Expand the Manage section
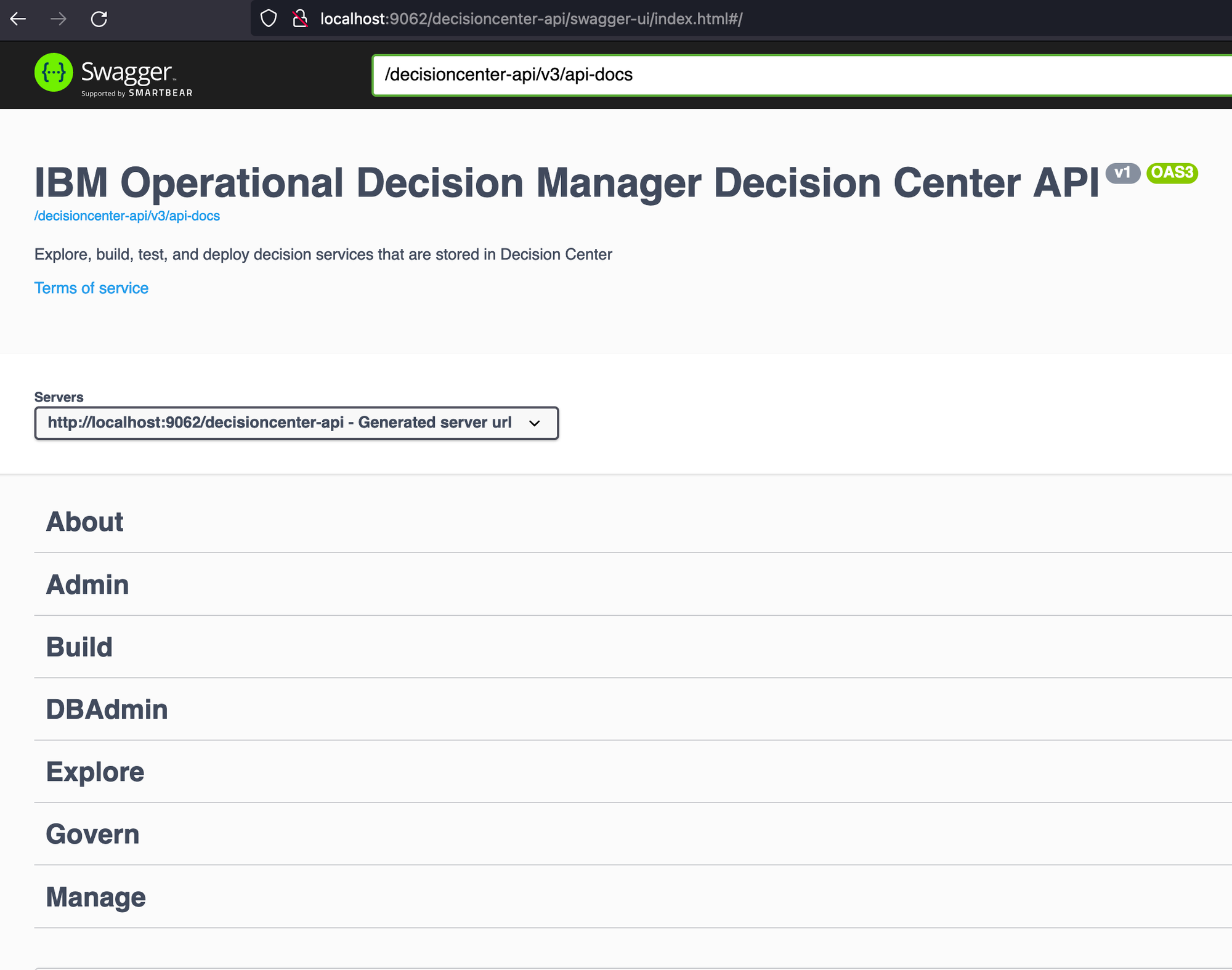This screenshot has width=1232, height=970. click(95, 897)
